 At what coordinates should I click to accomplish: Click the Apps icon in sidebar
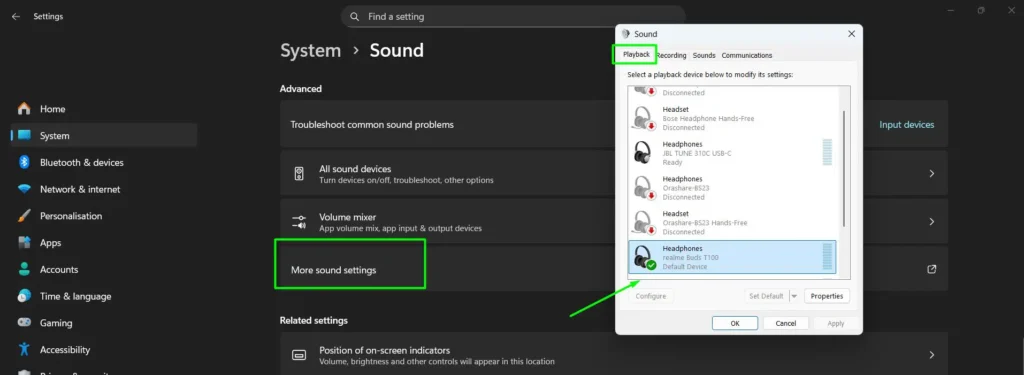point(24,242)
